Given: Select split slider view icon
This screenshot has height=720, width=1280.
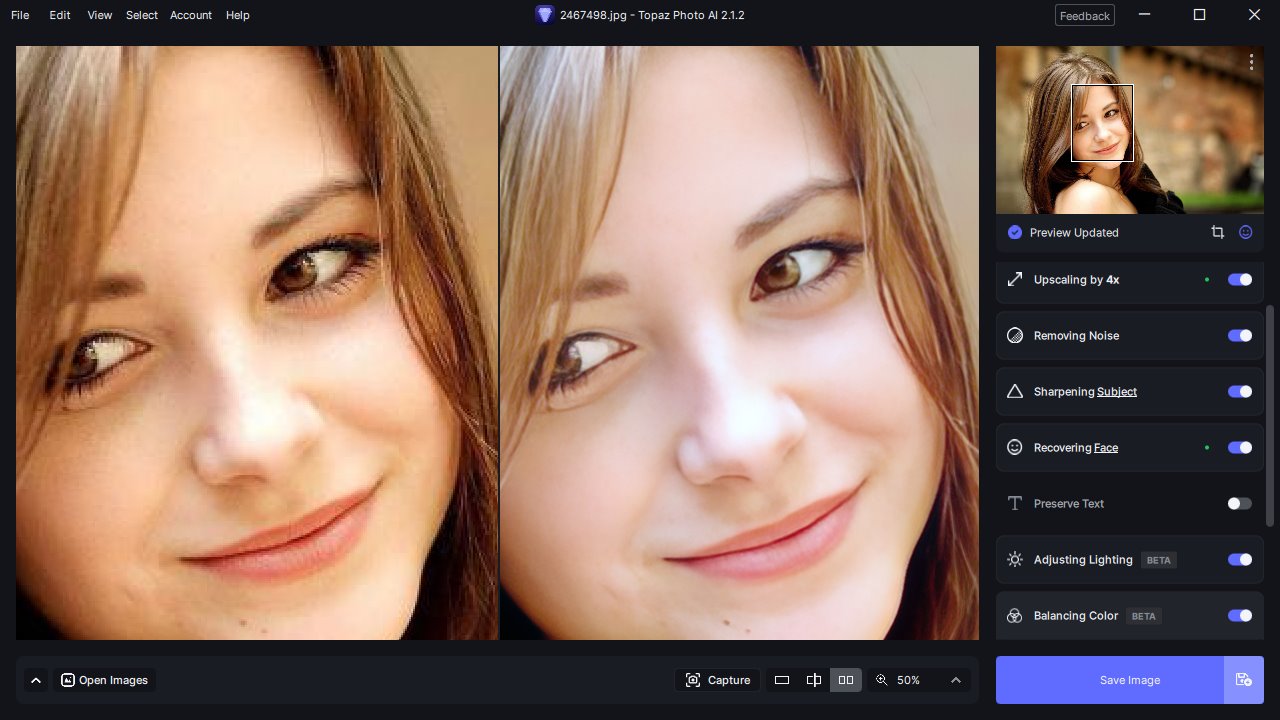Looking at the screenshot, I should tap(814, 680).
